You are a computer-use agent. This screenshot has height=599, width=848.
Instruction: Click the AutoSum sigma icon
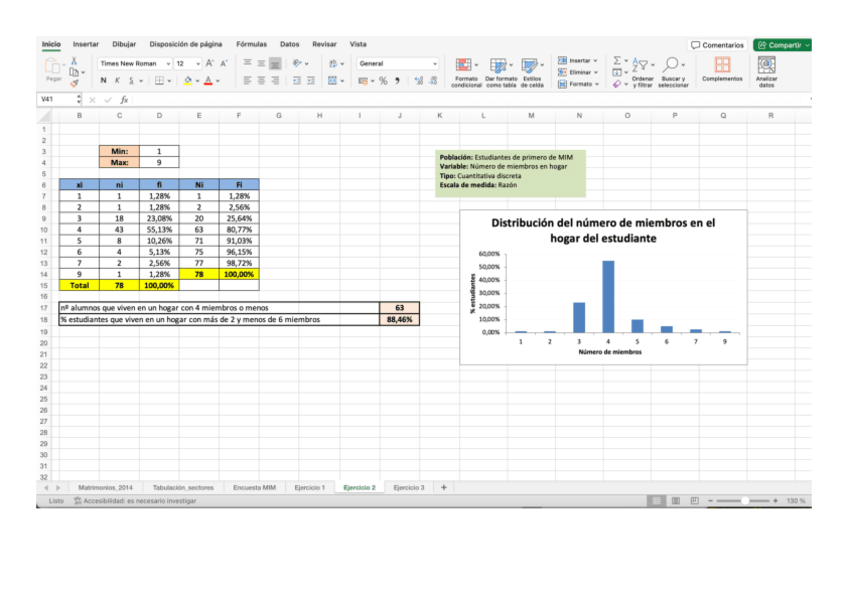click(x=617, y=61)
